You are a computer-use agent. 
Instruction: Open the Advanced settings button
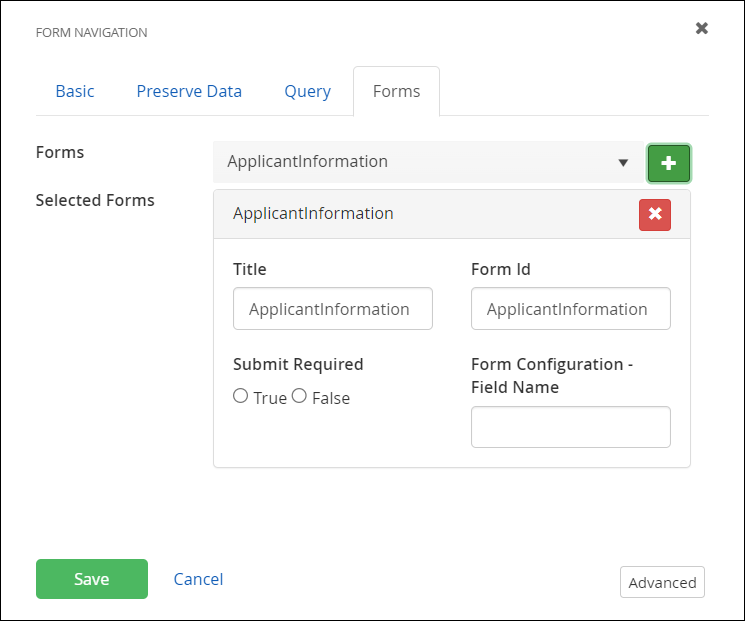tap(662, 582)
